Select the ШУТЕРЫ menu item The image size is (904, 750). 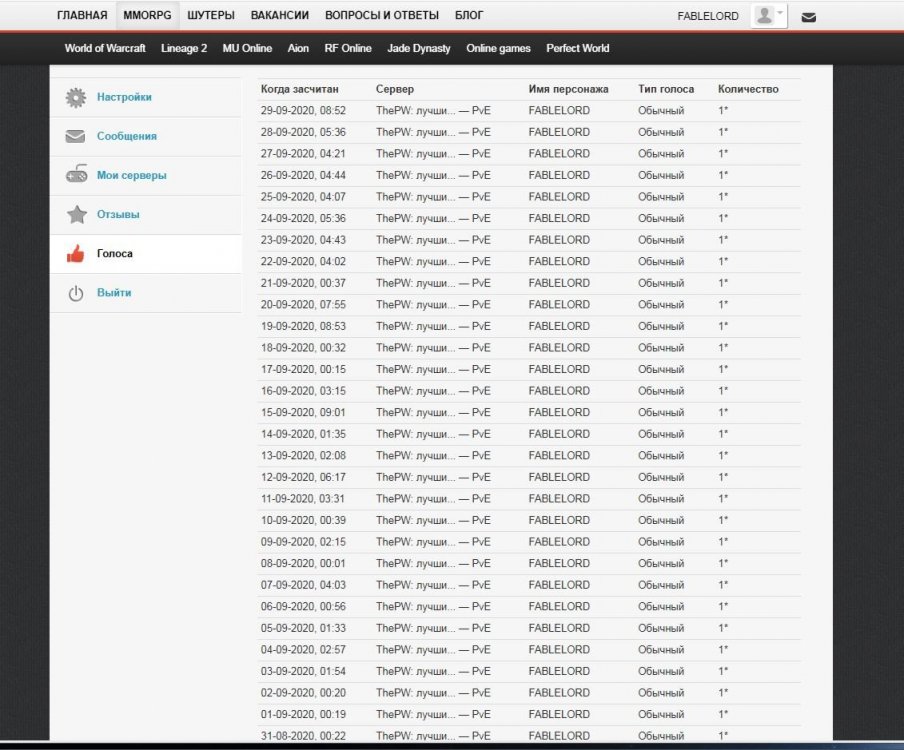tap(211, 16)
